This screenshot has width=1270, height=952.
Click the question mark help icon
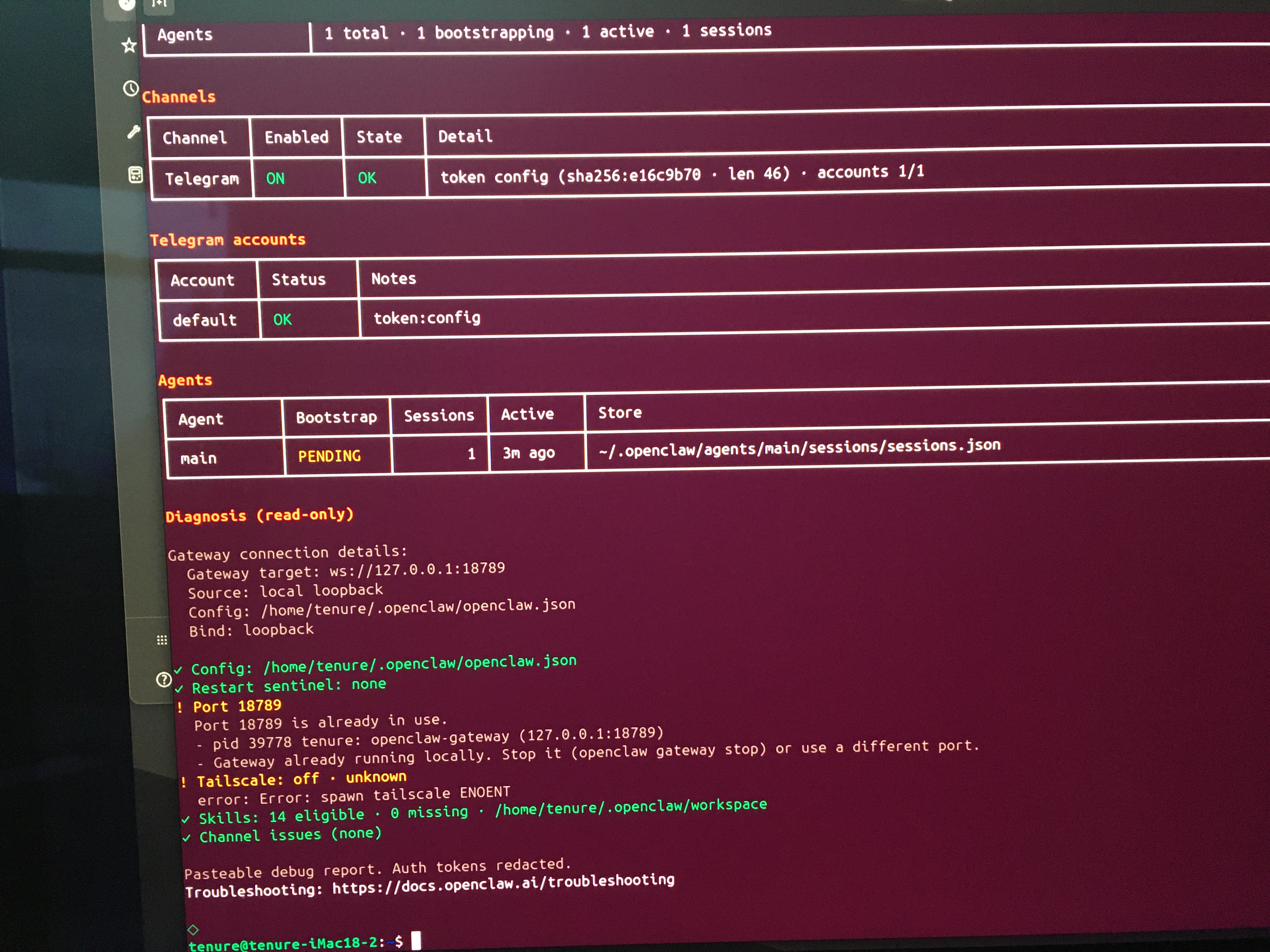[163, 680]
